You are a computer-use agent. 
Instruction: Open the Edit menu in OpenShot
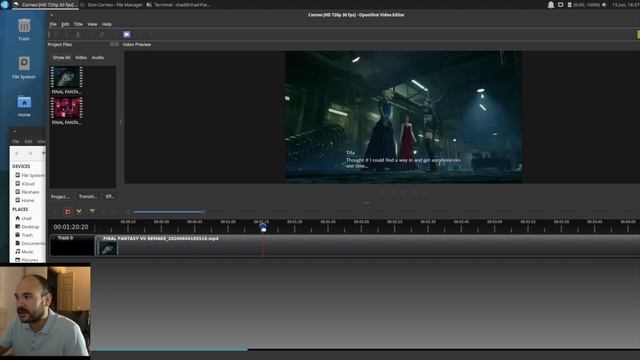point(65,24)
